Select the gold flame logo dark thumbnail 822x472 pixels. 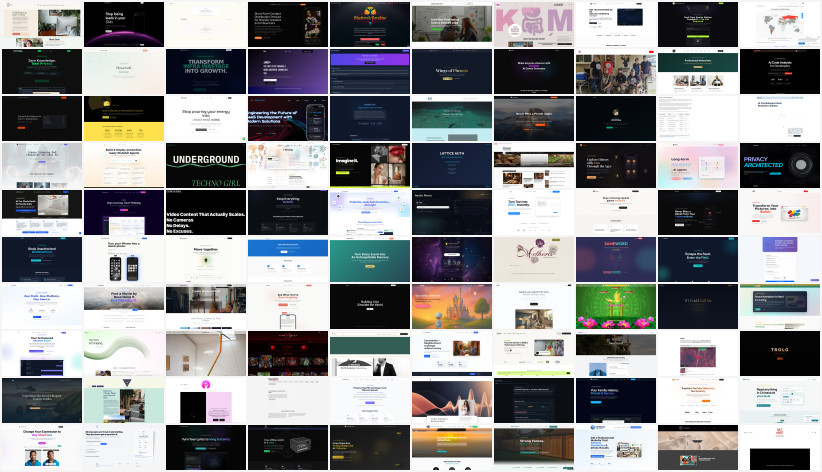pos(370,24)
